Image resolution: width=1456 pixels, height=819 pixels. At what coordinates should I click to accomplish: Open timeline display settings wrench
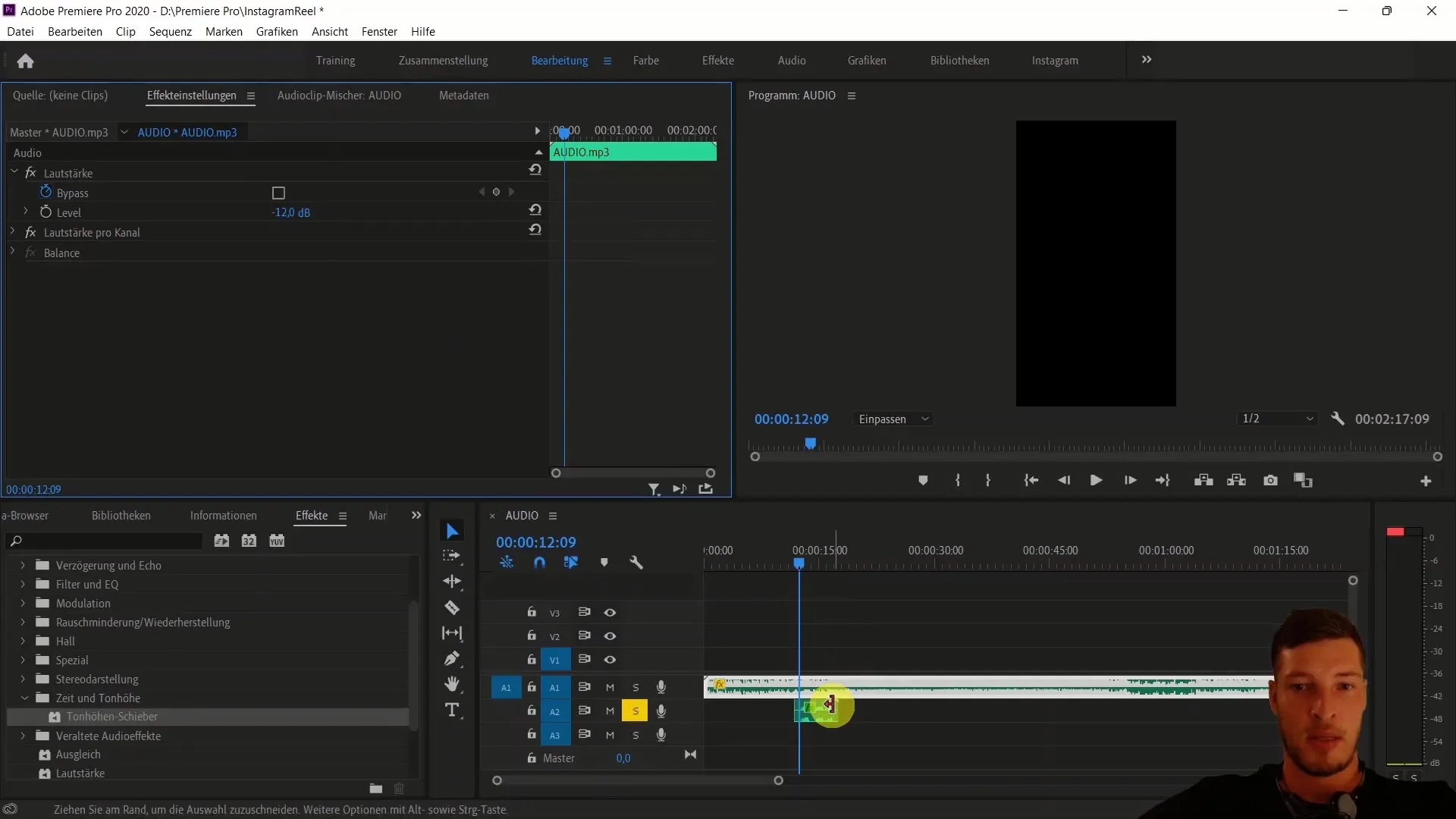(x=636, y=563)
